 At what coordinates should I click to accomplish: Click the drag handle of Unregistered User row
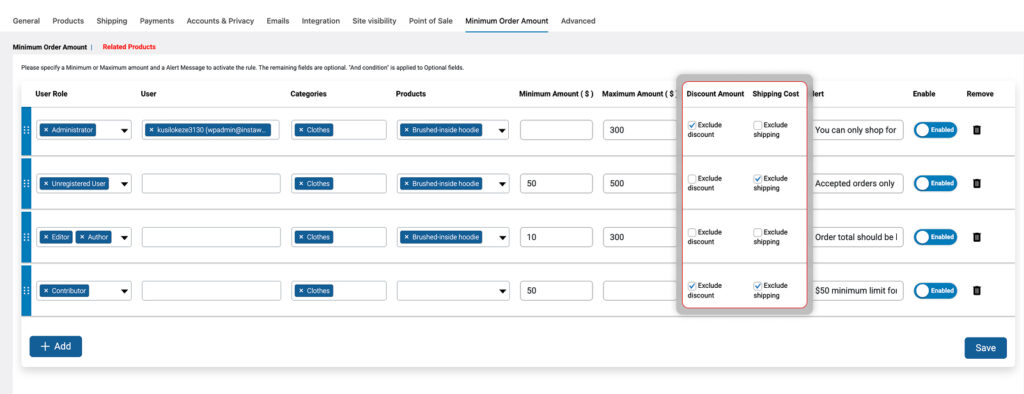tap(27, 184)
